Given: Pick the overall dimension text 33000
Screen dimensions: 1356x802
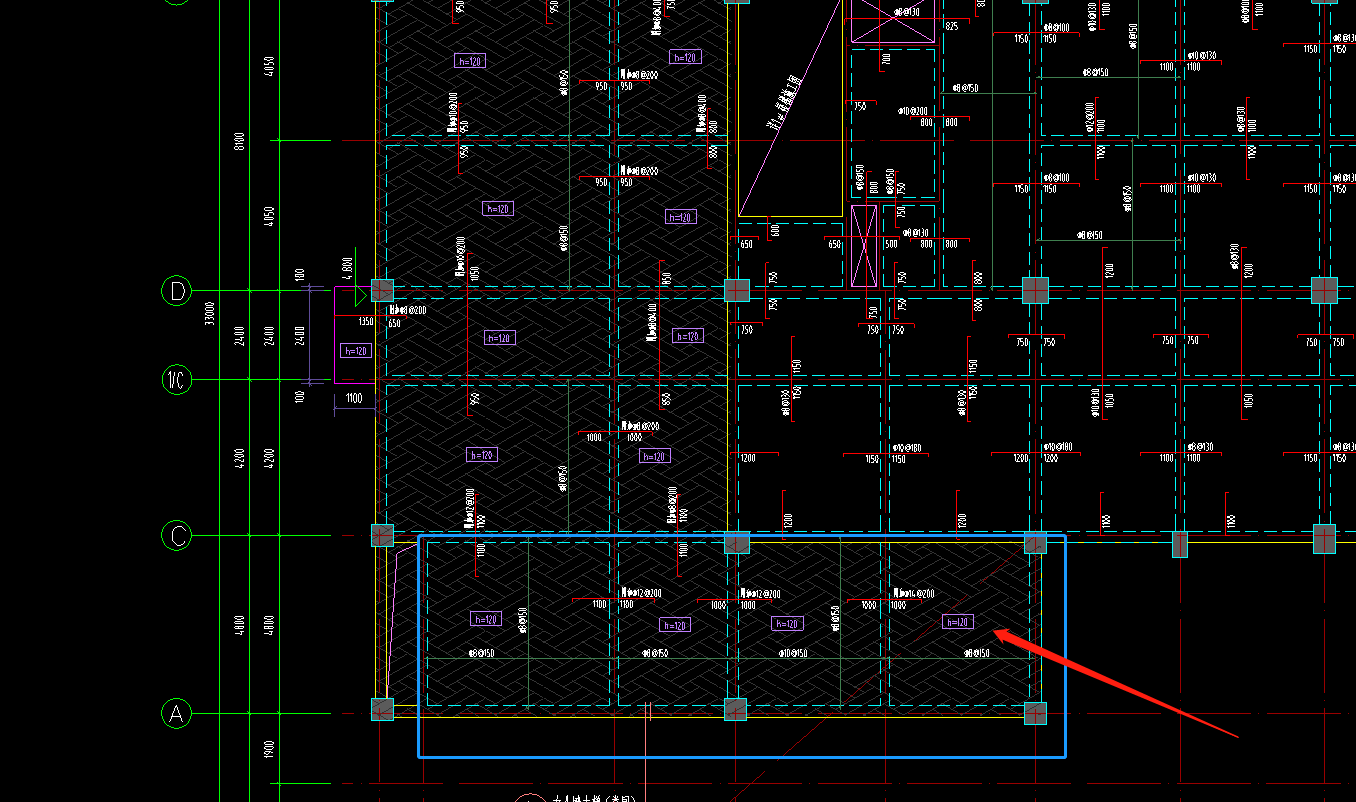Looking at the screenshot, I should [x=210, y=314].
